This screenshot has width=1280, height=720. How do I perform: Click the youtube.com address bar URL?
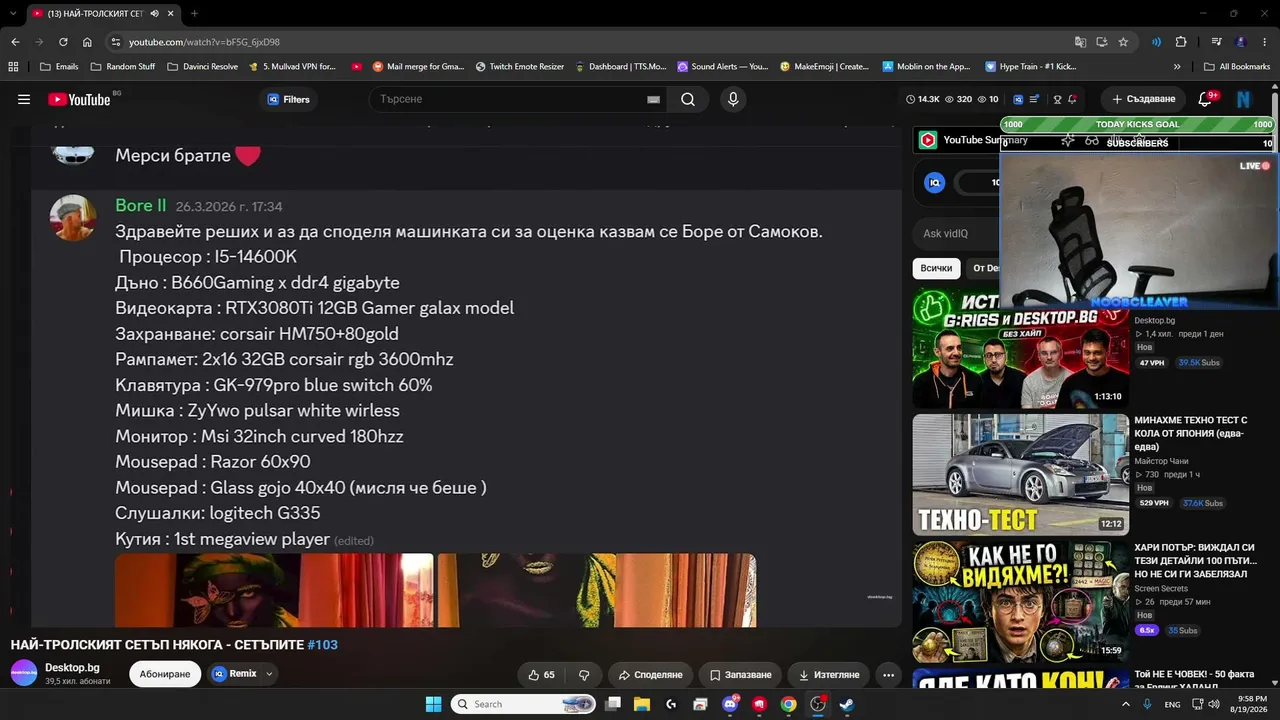204,42
